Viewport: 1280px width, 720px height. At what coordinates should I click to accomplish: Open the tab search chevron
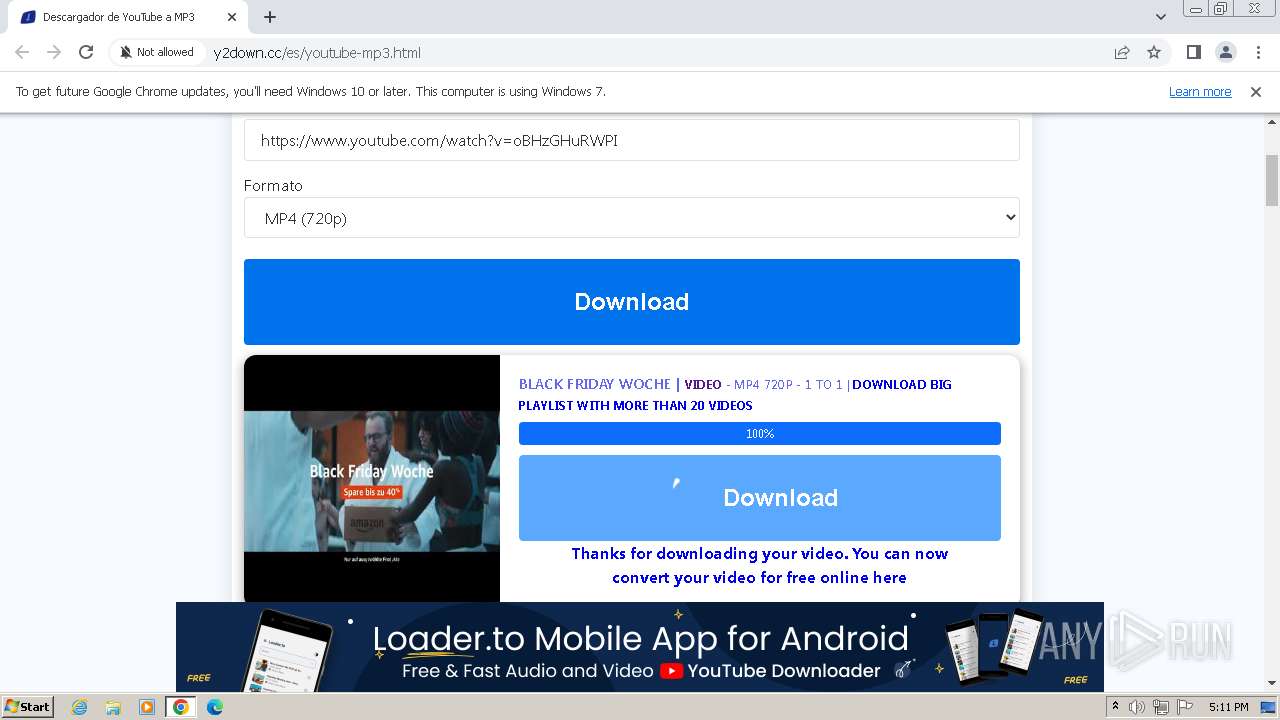[1160, 17]
